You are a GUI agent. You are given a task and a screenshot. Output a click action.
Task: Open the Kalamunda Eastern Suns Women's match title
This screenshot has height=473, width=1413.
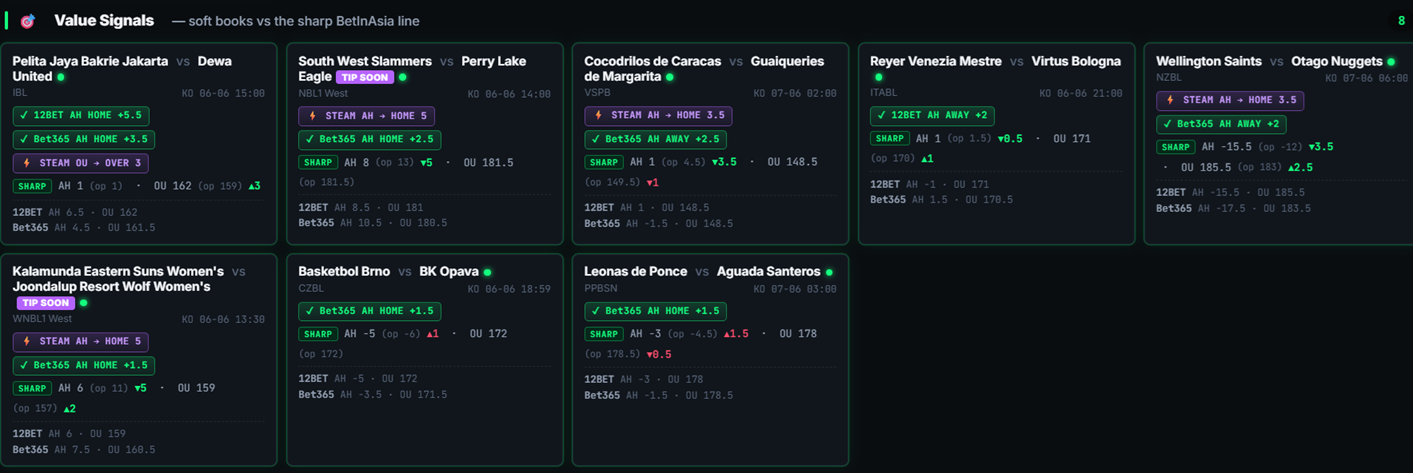129,279
